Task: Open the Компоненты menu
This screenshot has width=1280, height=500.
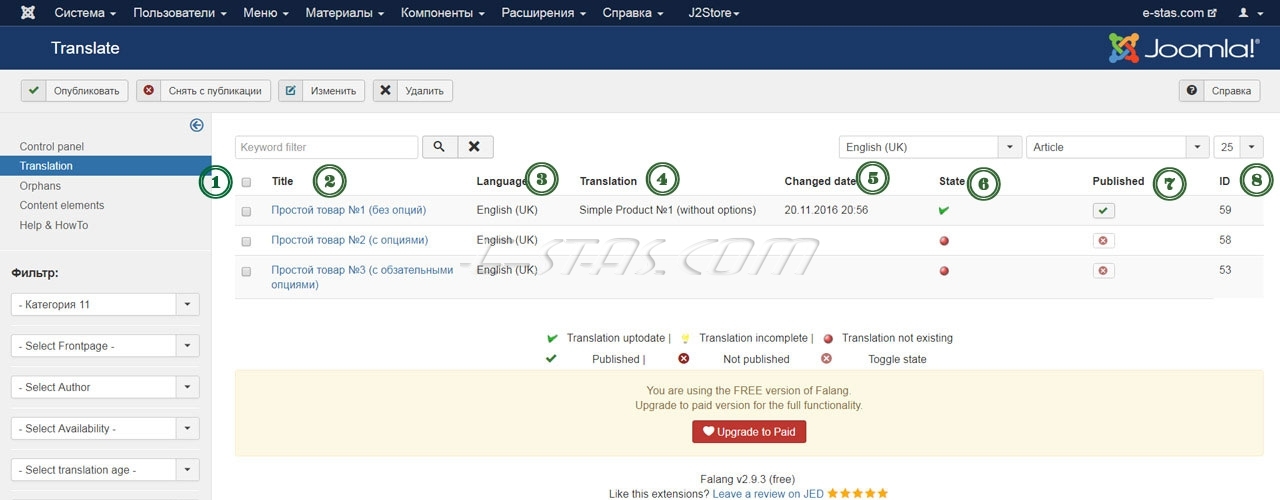Action: (x=443, y=13)
